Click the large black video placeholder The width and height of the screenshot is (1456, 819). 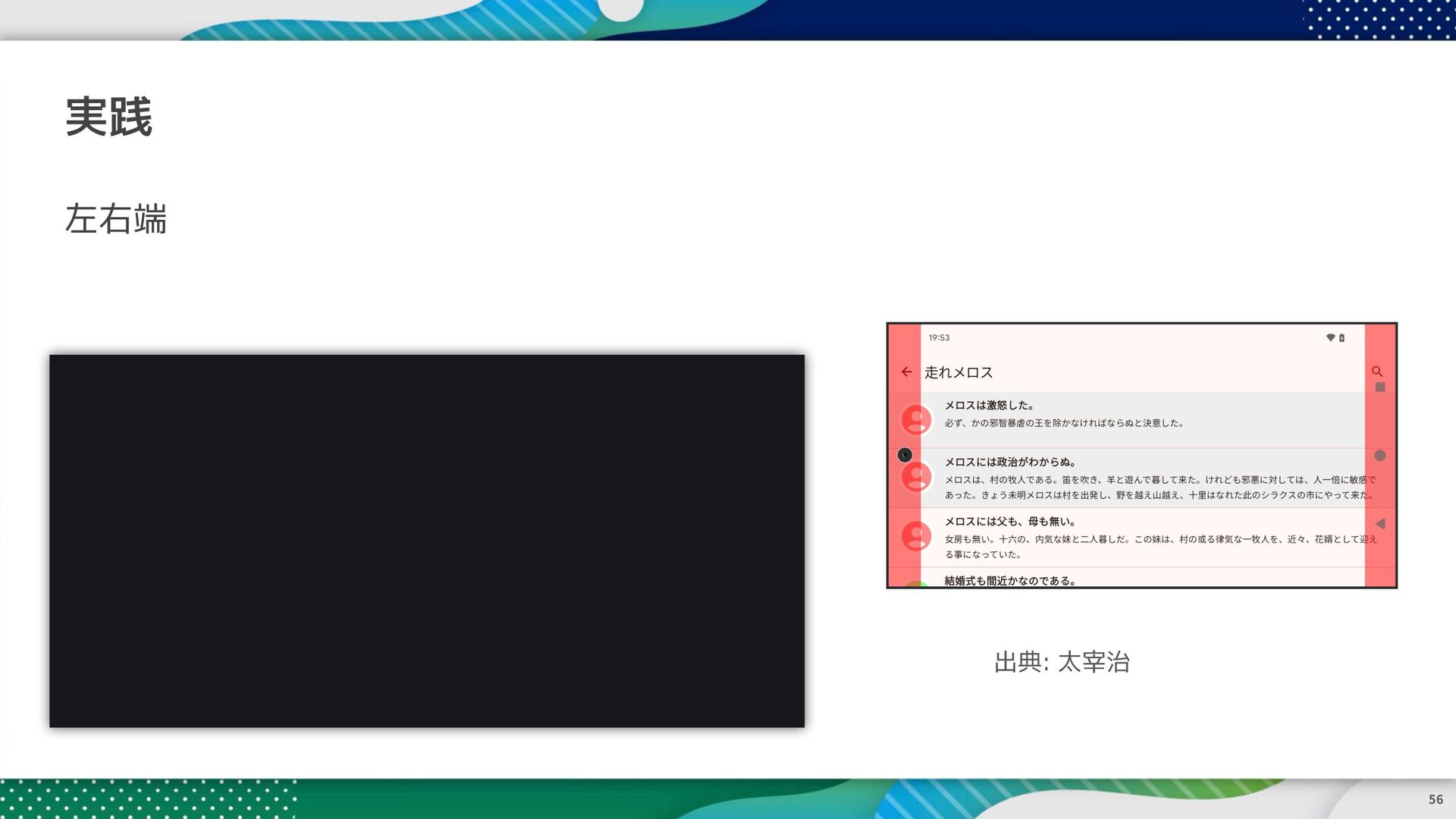pos(427,541)
